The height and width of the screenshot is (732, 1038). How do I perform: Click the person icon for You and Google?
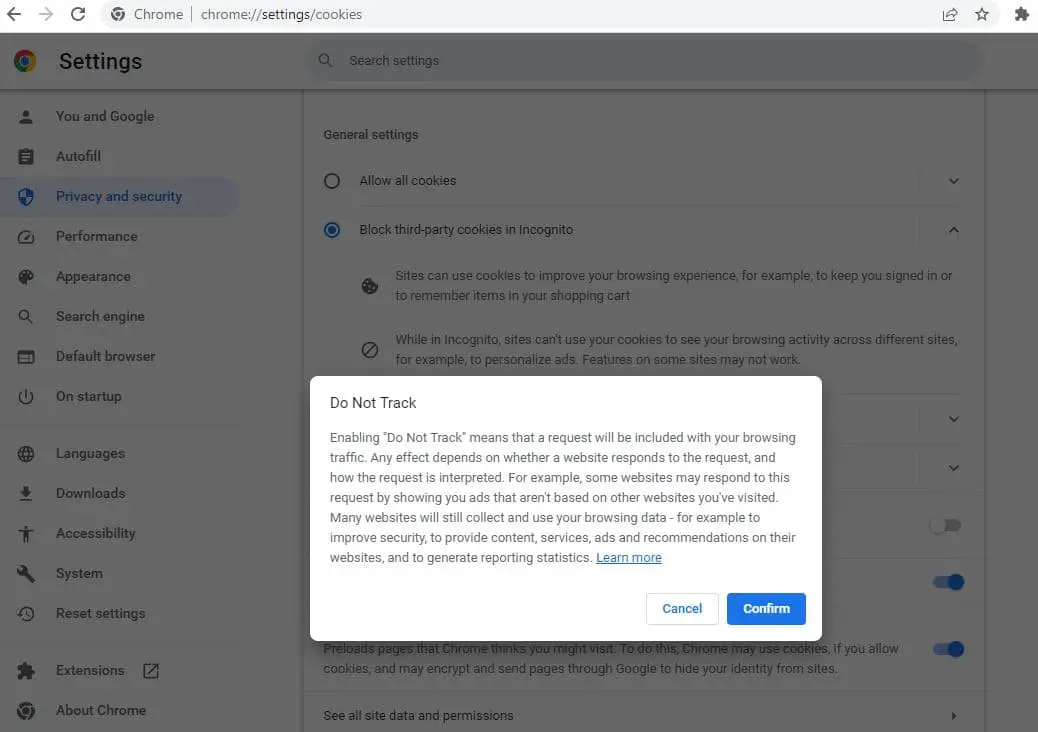tap(26, 116)
